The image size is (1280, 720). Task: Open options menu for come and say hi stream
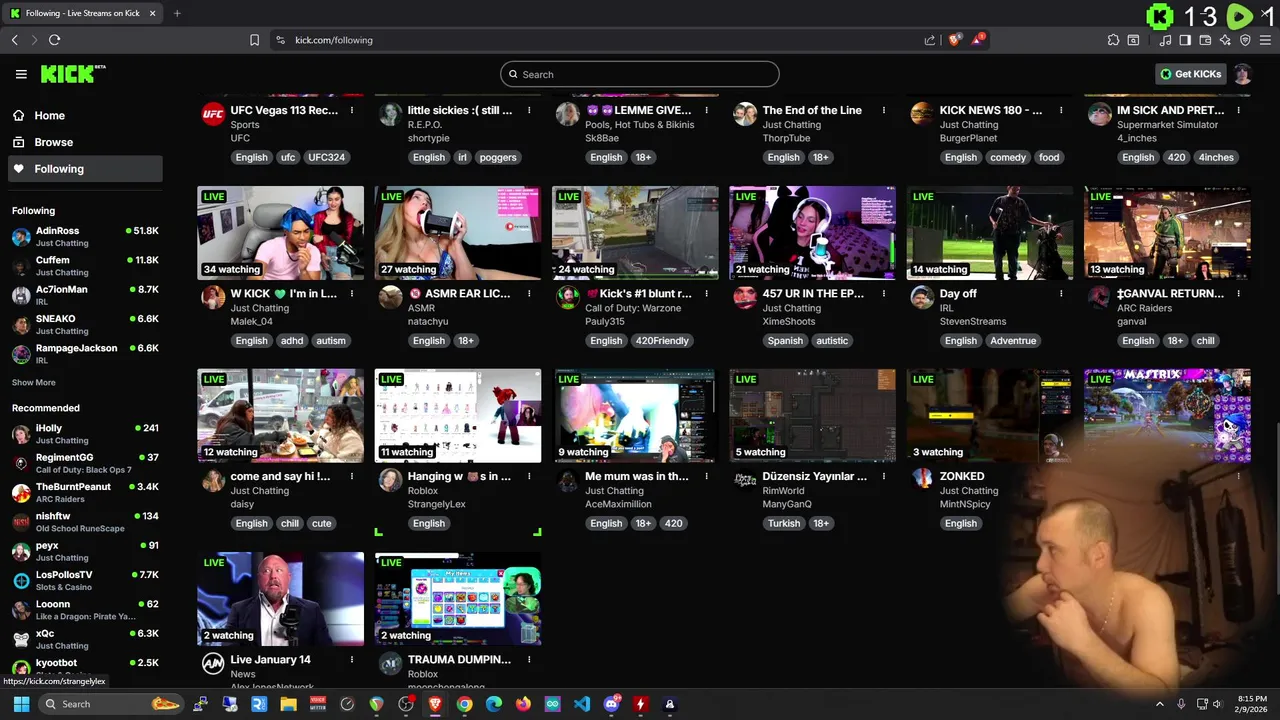[352, 476]
